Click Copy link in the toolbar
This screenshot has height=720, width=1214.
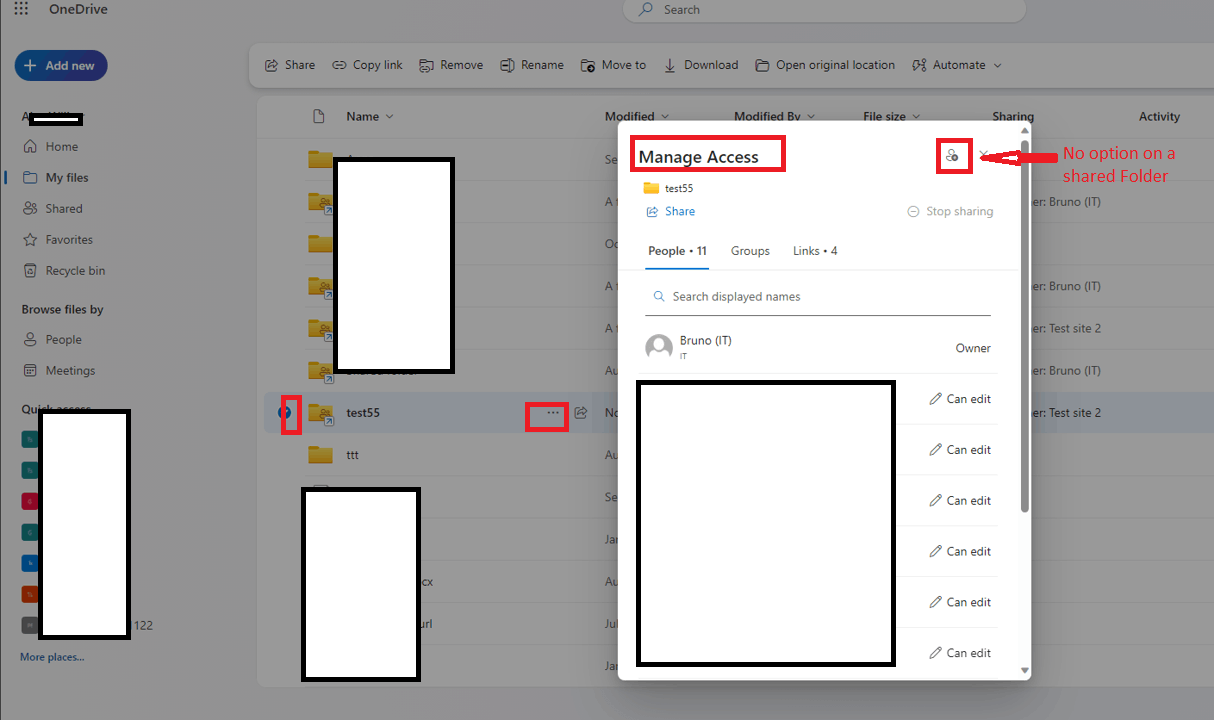pyautogui.click(x=368, y=65)
